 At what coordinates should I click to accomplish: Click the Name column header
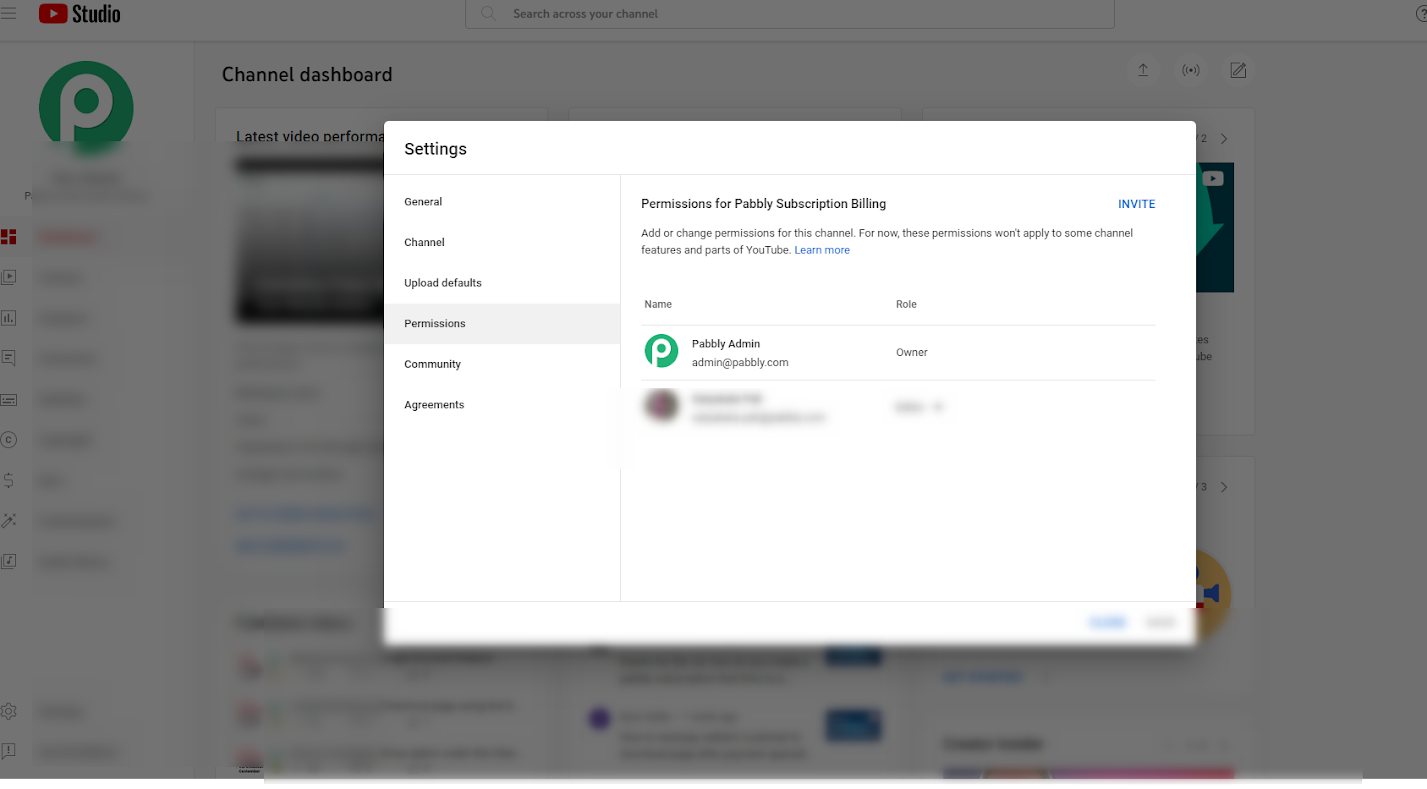coord(658,304)
